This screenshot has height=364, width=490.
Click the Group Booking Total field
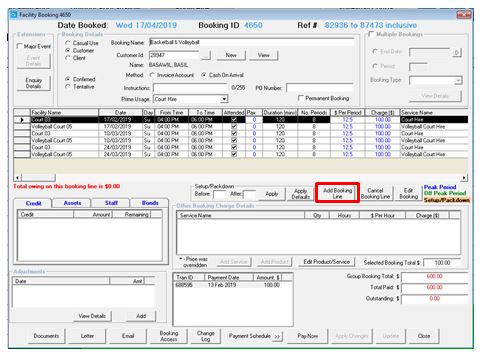coord(434,277)
